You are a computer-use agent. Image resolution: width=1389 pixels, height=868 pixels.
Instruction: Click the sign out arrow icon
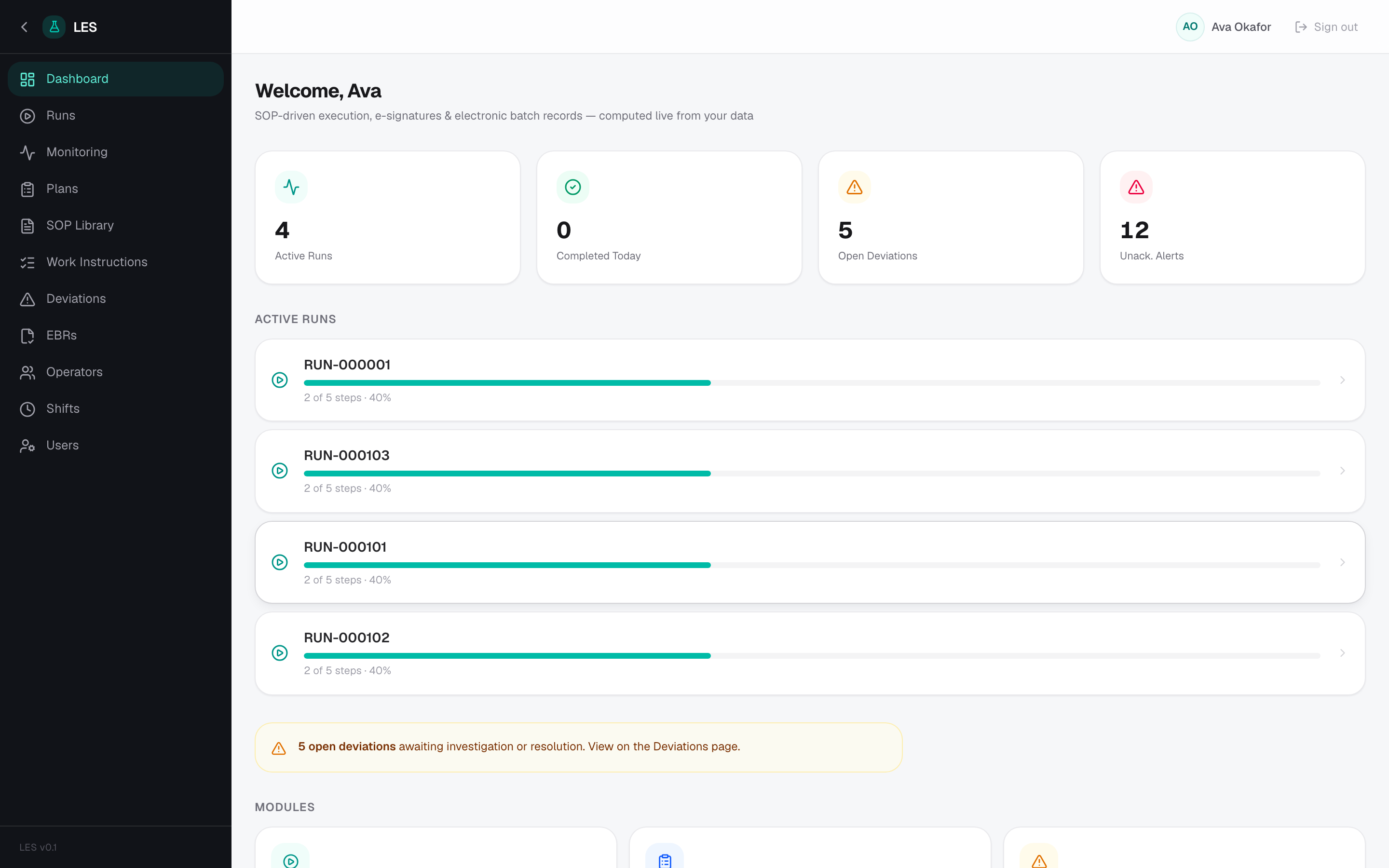[1301, 27]
